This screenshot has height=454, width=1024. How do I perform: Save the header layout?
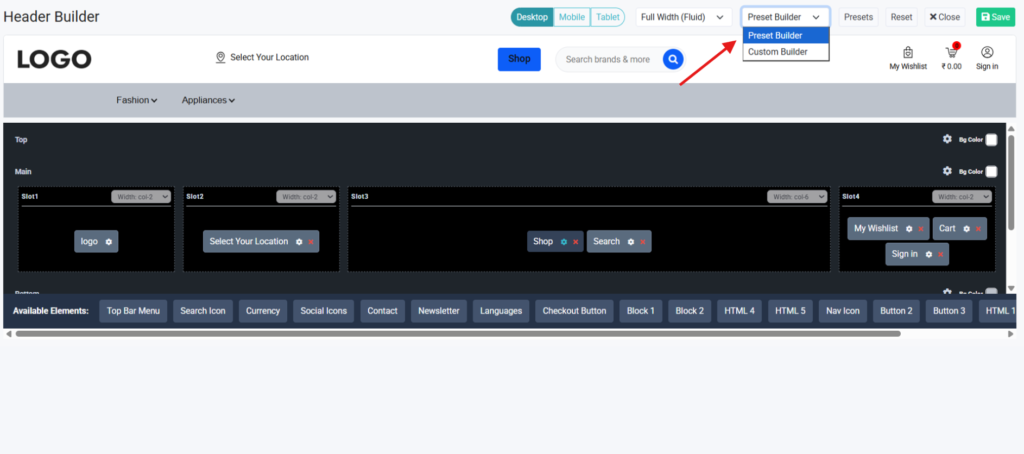coord(995,17)
